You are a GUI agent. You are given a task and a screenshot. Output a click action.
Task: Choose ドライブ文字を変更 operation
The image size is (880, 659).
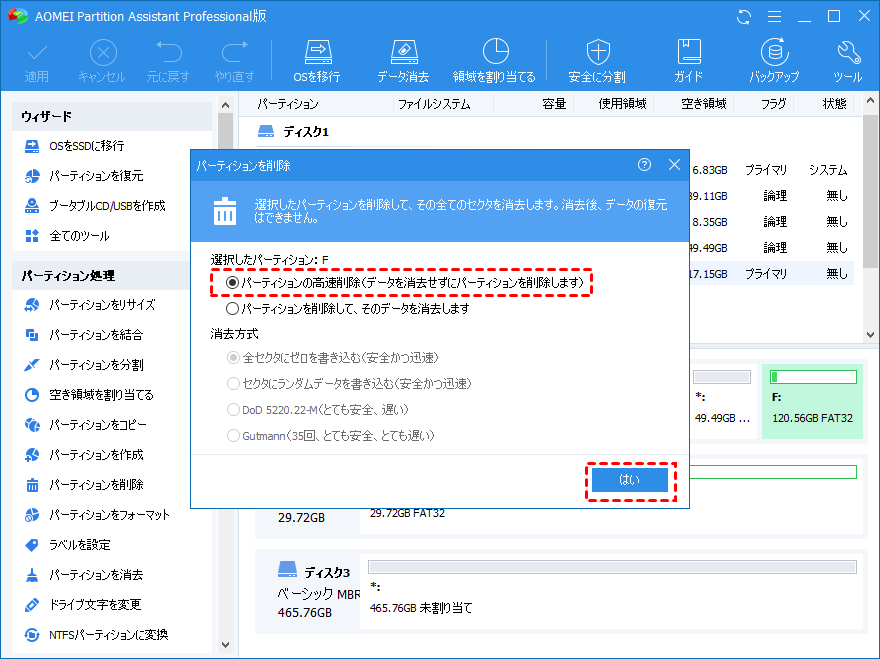point(83,605)
